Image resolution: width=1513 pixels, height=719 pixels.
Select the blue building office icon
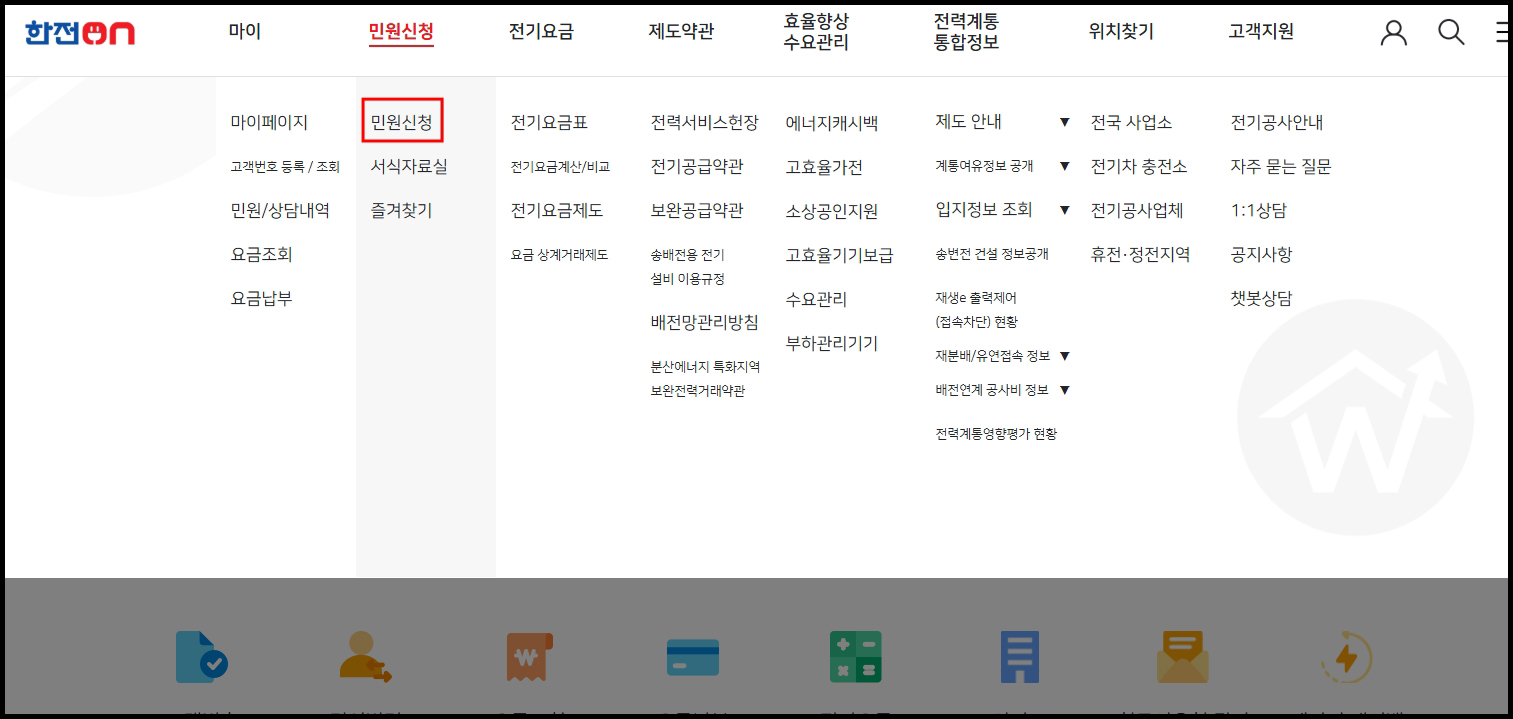pos(1019,659)
